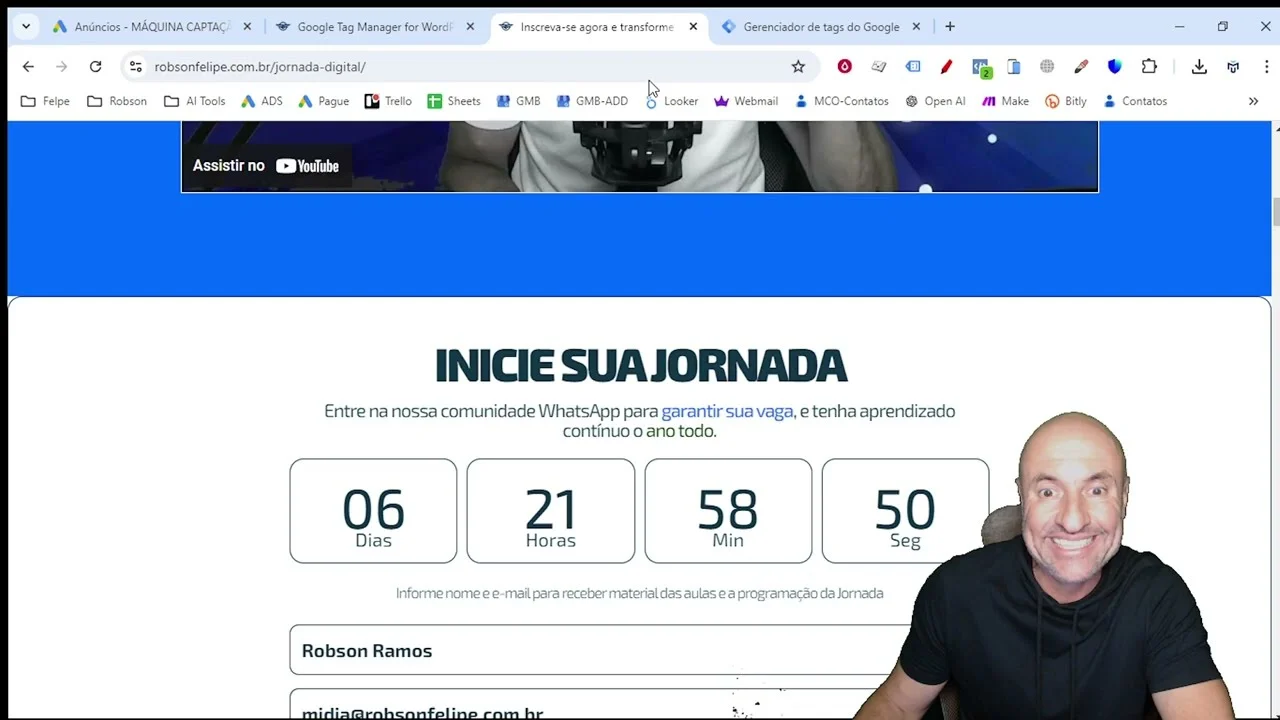The width and height of the screenshot is (1280, 720).
Task: Show more bookmarks with the chevron
Action: pyautogui.click(x=1253, y=101)
